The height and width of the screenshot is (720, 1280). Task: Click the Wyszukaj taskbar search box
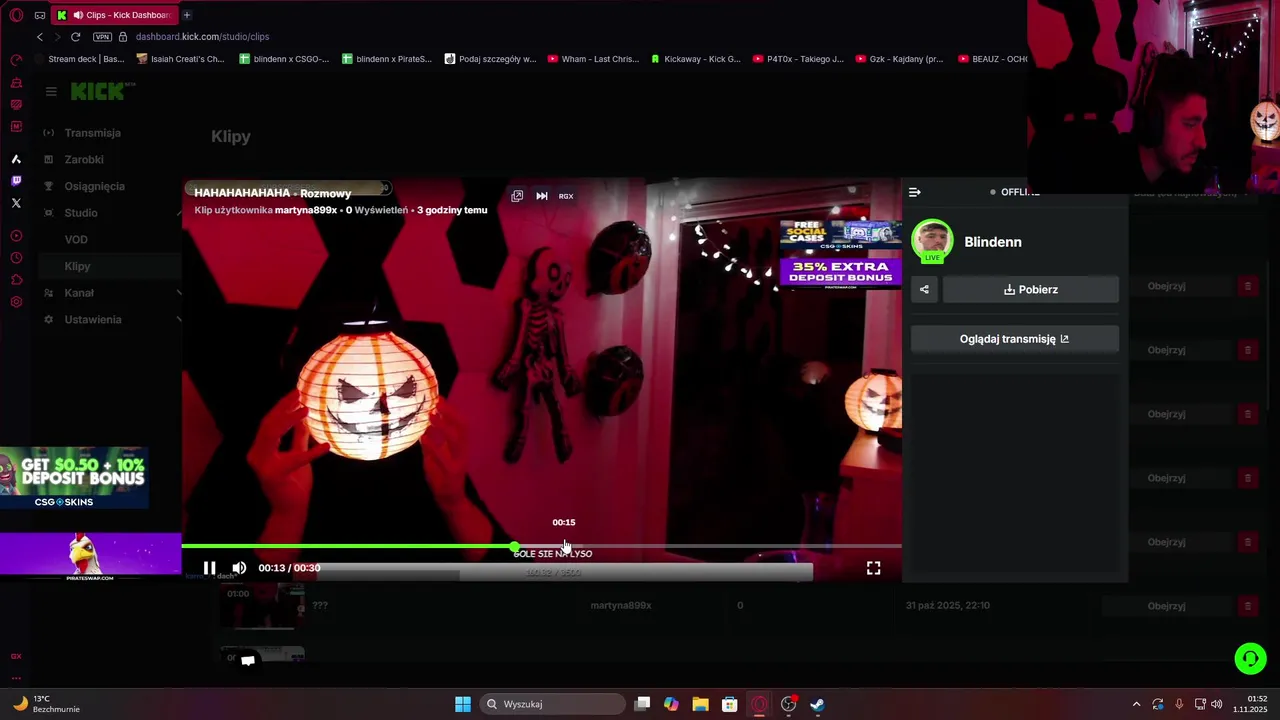pos(553,704)
